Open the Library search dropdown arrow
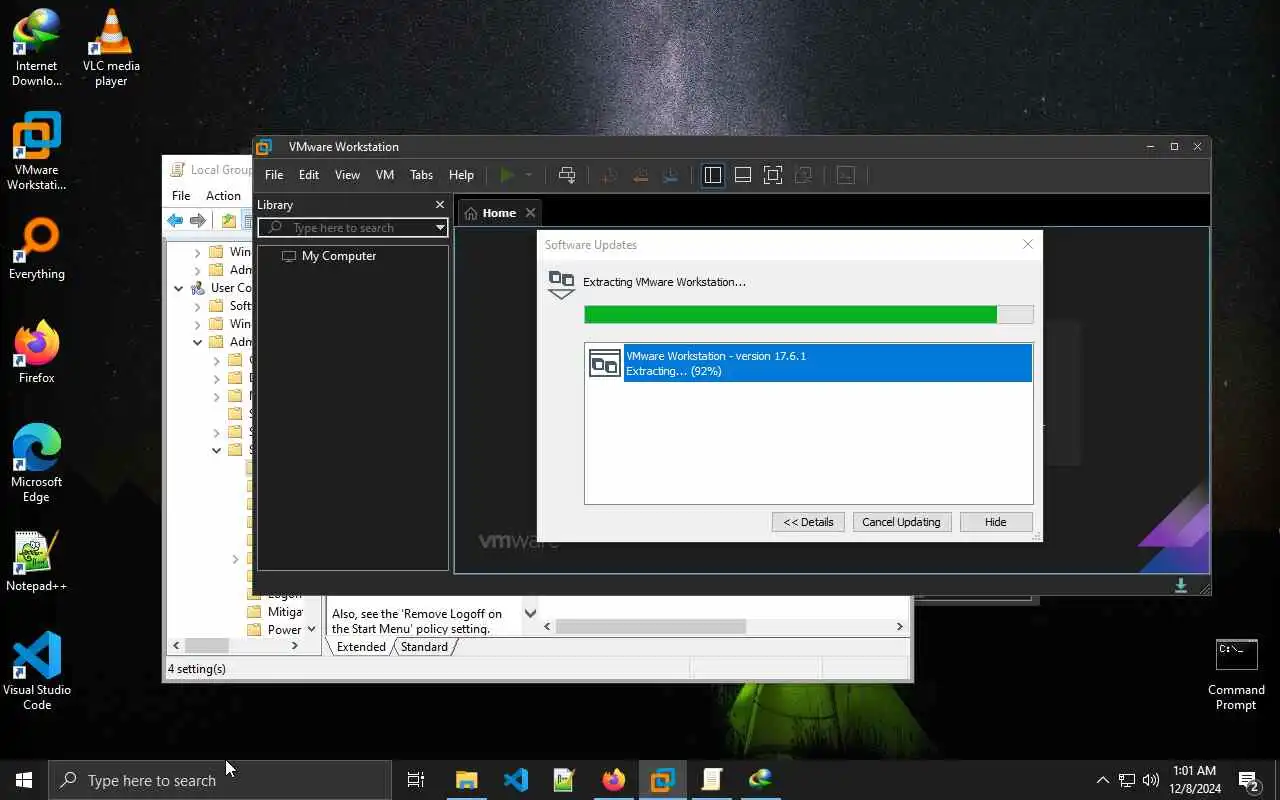 (439, 228)
